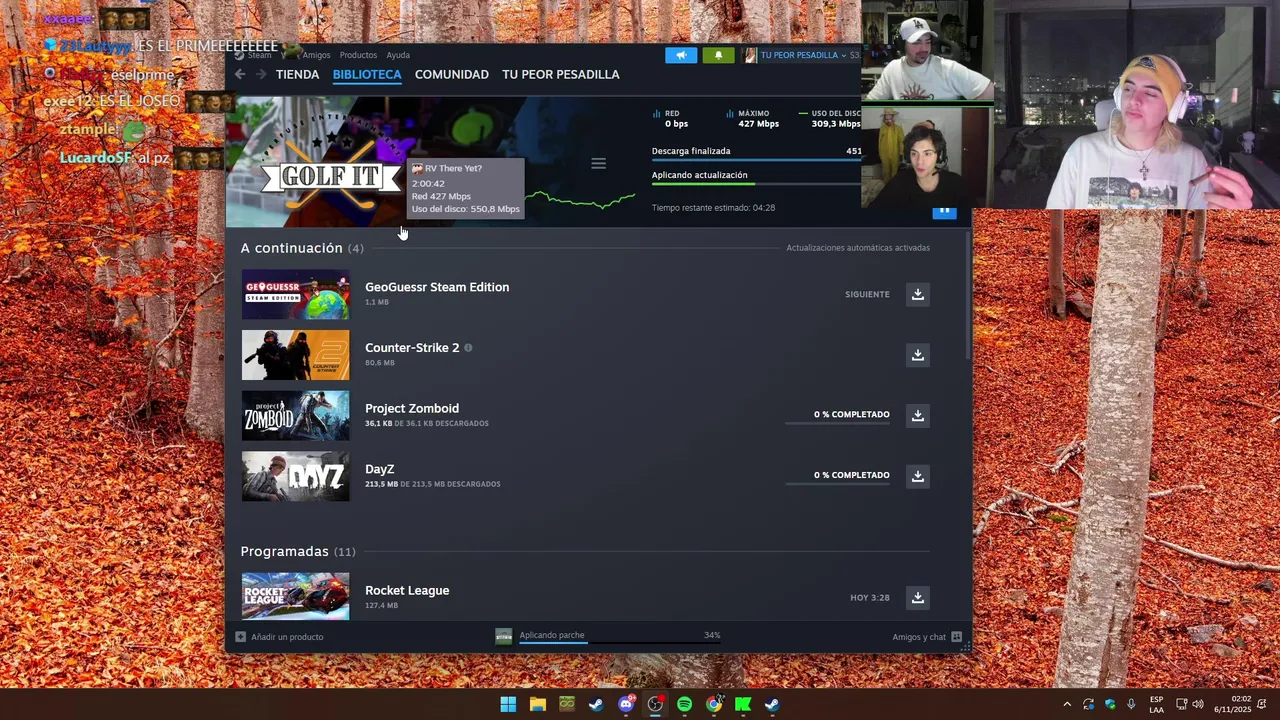Download the Rocket League update now
Screen dimensions: 1280x720
point(917,597)
